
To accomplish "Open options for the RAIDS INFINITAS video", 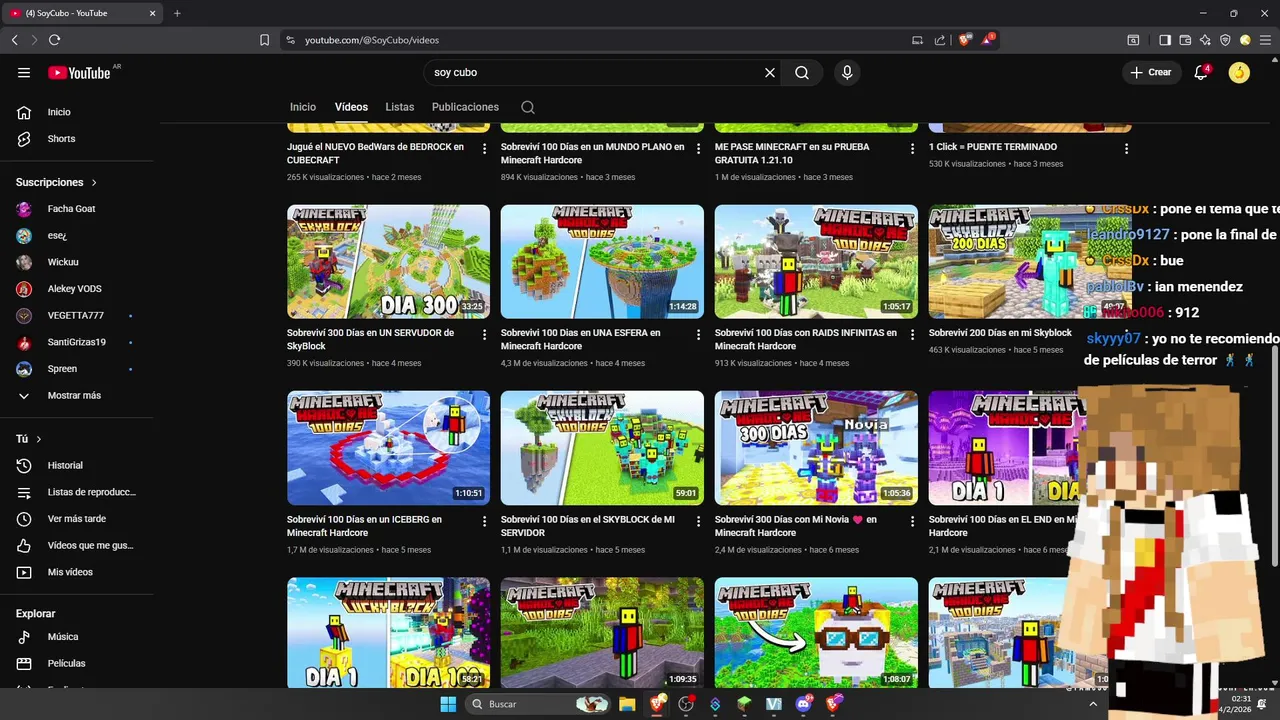I will (x=912, y=334).
